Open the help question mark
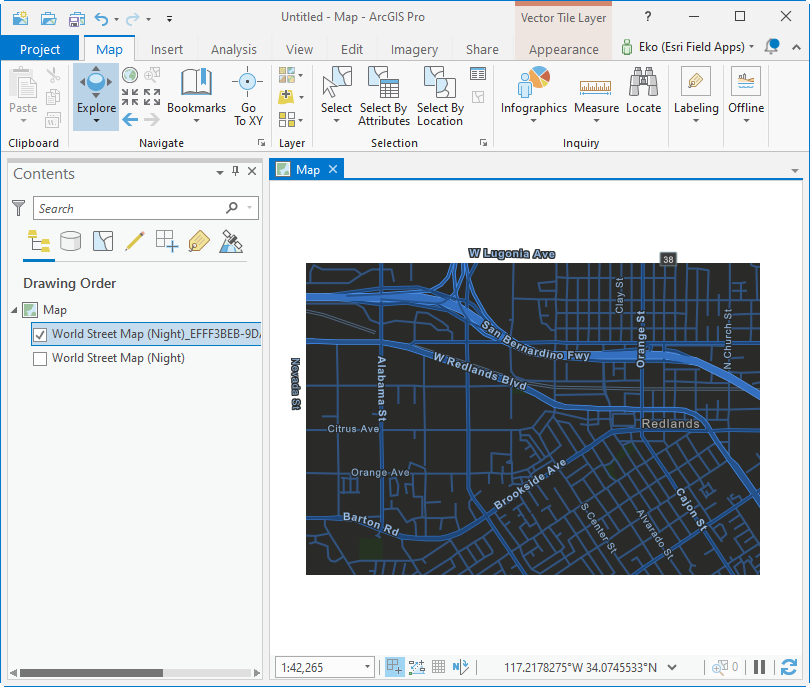Screen dimensions: 810x687 coord(648,17)
